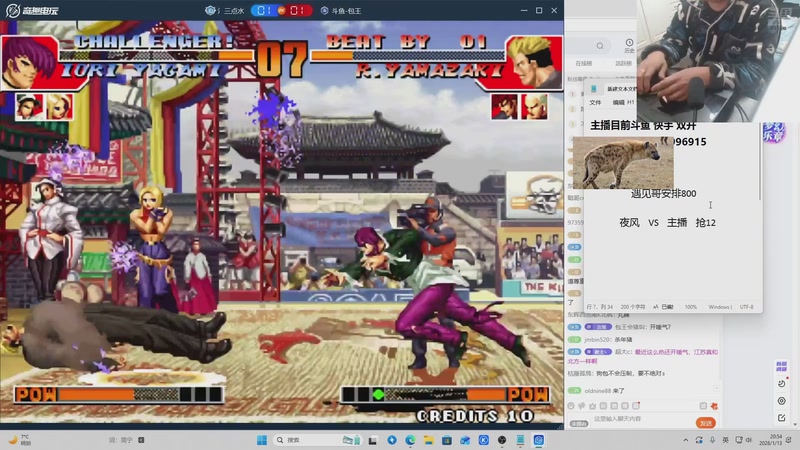
Task: Toggle the 英 input language indicator
Action: [726, 440]
